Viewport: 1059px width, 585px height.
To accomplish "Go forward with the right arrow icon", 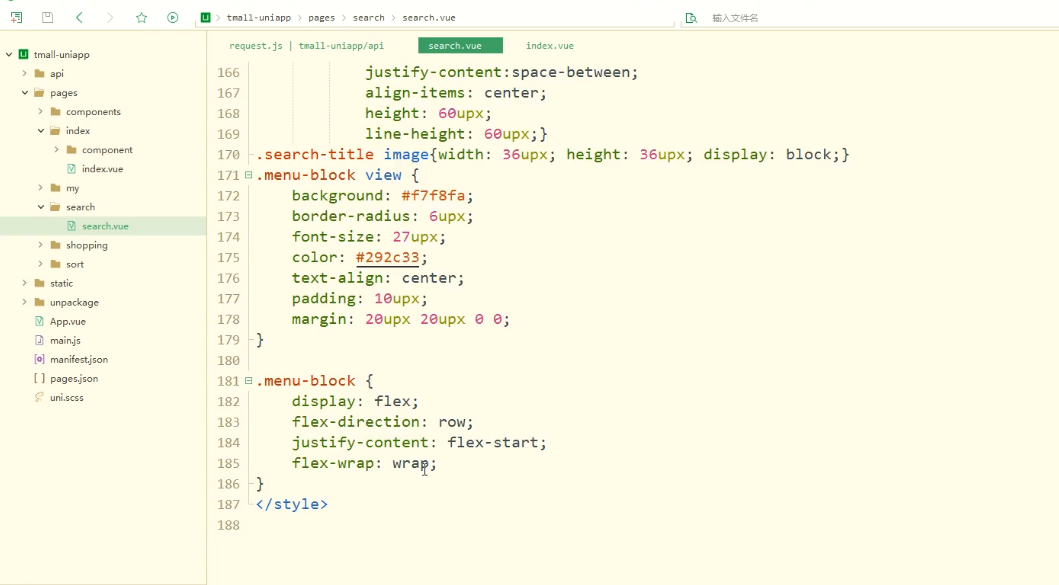I will point(110,18).
